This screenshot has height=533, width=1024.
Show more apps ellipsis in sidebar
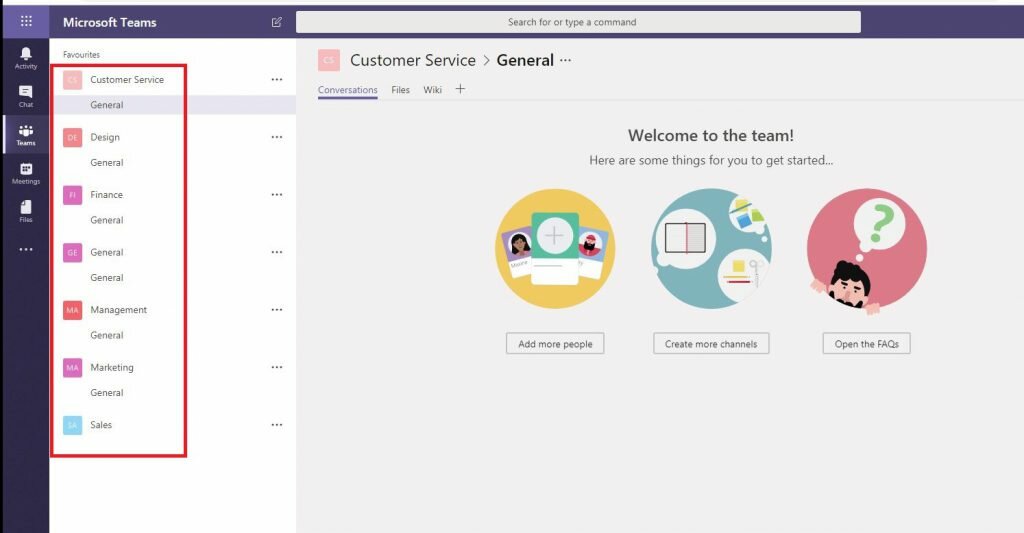click(25, 250)
